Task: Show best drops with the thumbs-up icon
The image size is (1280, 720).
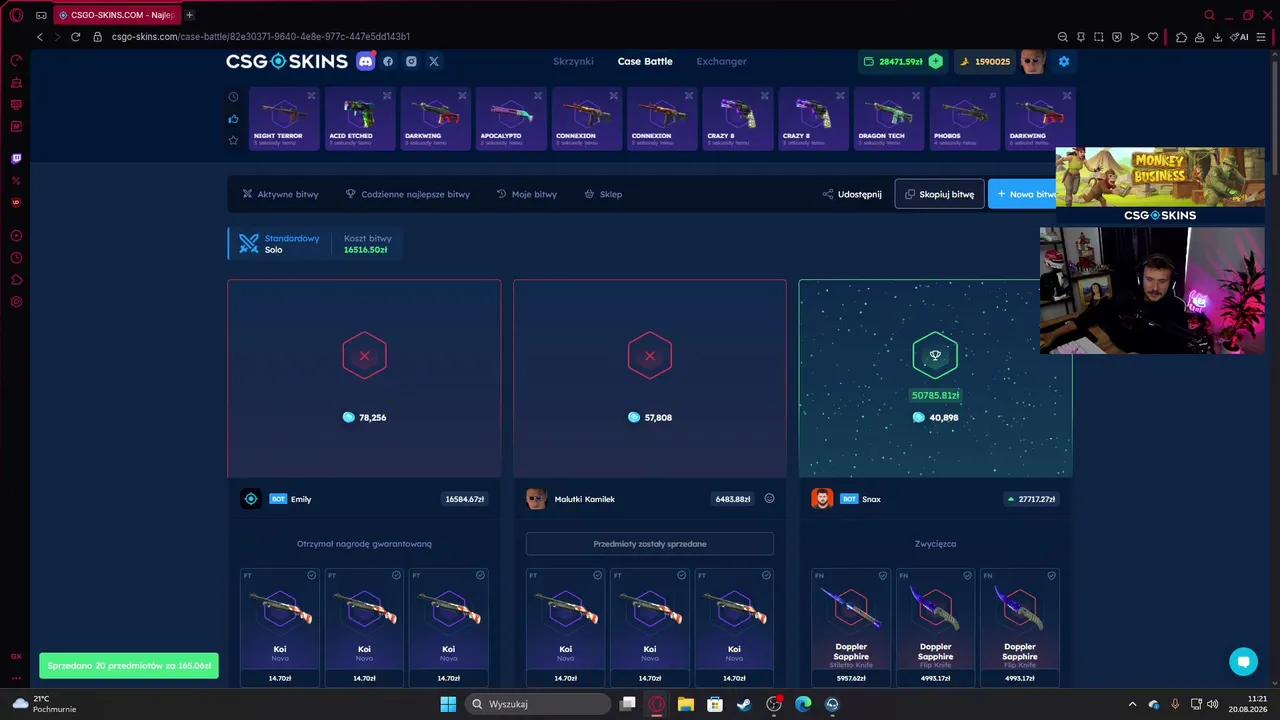Action: pos(233,119)
